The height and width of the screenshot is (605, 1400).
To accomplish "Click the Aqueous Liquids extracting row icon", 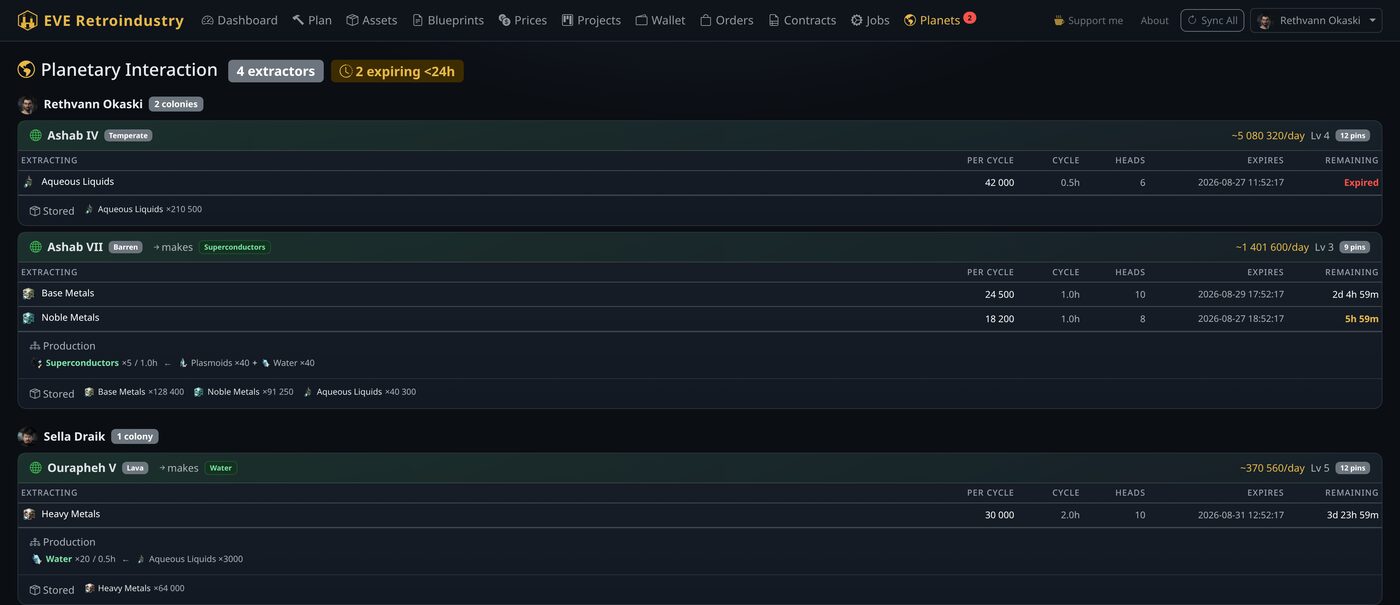I will (28, 182).
